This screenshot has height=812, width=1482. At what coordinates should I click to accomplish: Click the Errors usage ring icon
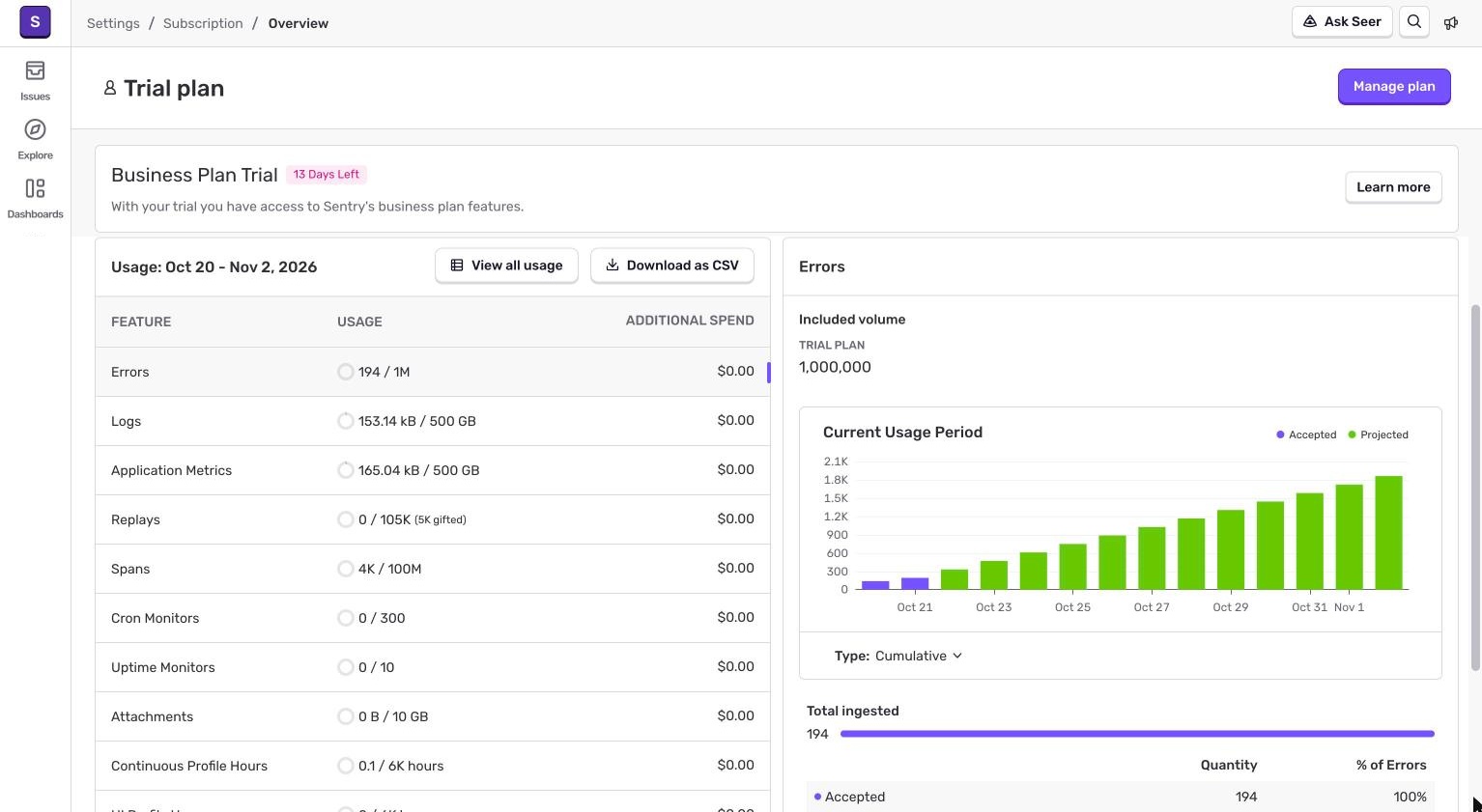[x=345, y=372]
